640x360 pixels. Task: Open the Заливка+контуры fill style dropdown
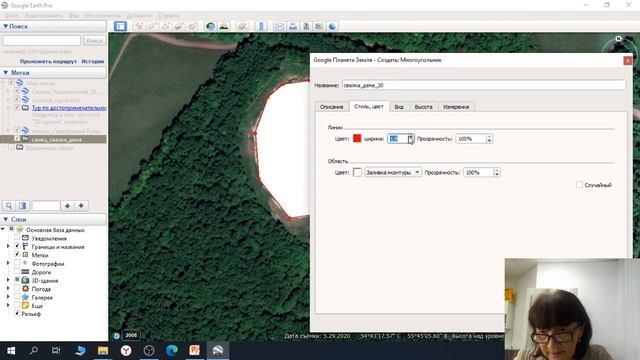(x=393, y=173)
